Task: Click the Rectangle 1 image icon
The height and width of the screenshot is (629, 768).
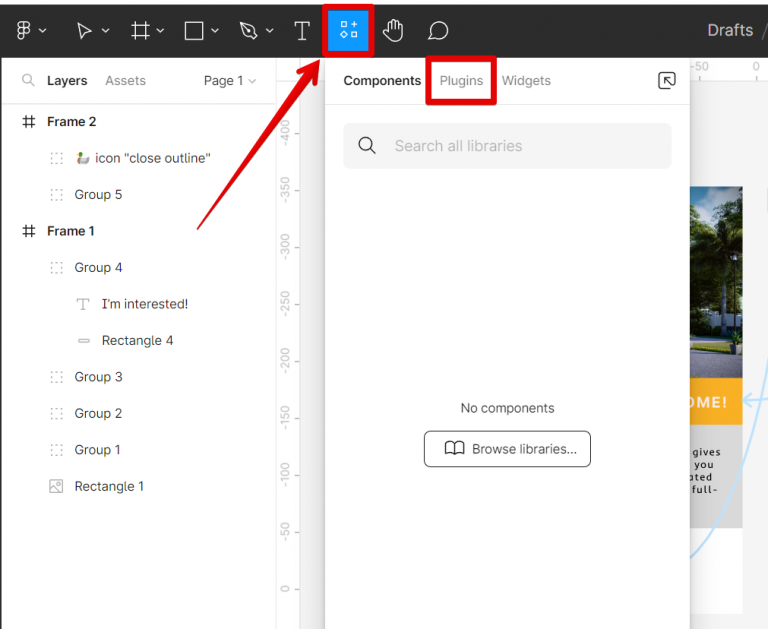Action: (56, 486)
